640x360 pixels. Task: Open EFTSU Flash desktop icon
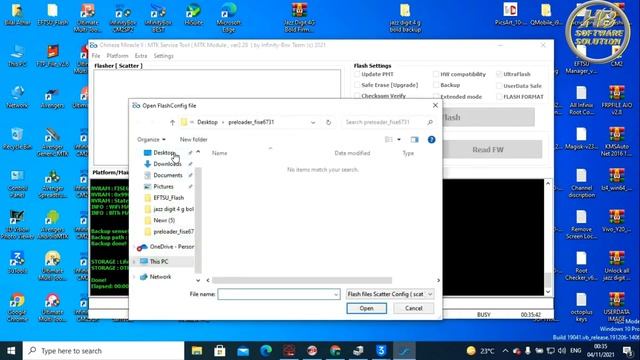click(53, 14)
